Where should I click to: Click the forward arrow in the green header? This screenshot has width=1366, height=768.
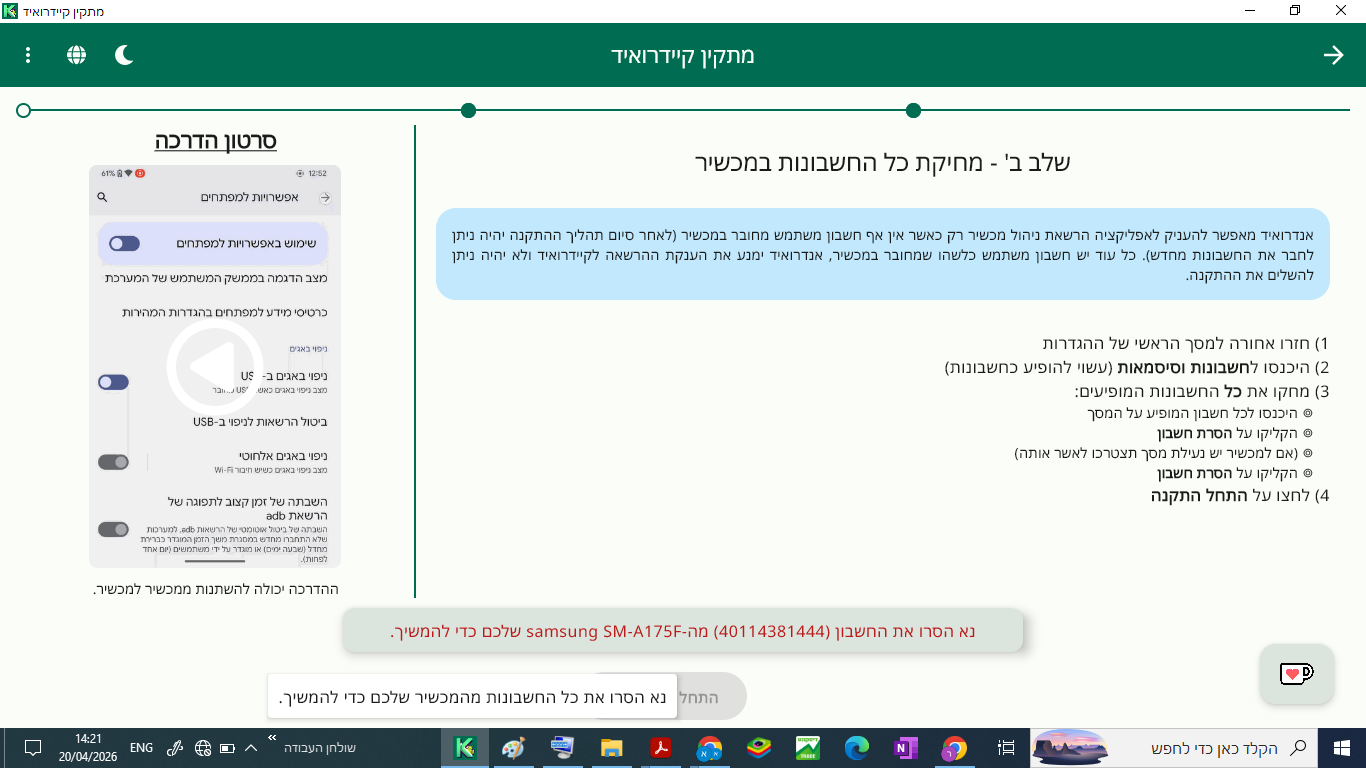1333,55
